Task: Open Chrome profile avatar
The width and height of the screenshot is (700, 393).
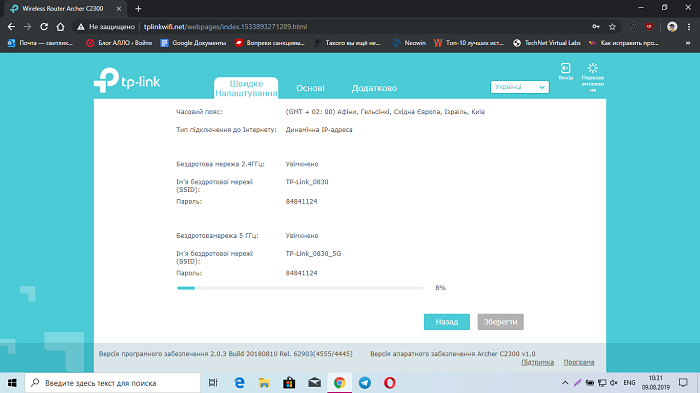Action: 672,27
